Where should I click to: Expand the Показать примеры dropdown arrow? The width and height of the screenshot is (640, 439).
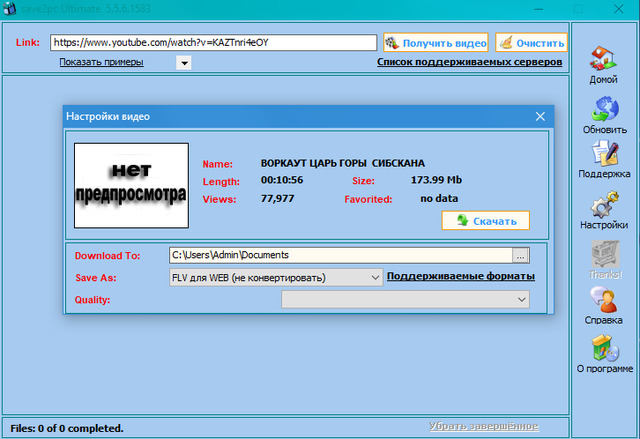point(184,63)
